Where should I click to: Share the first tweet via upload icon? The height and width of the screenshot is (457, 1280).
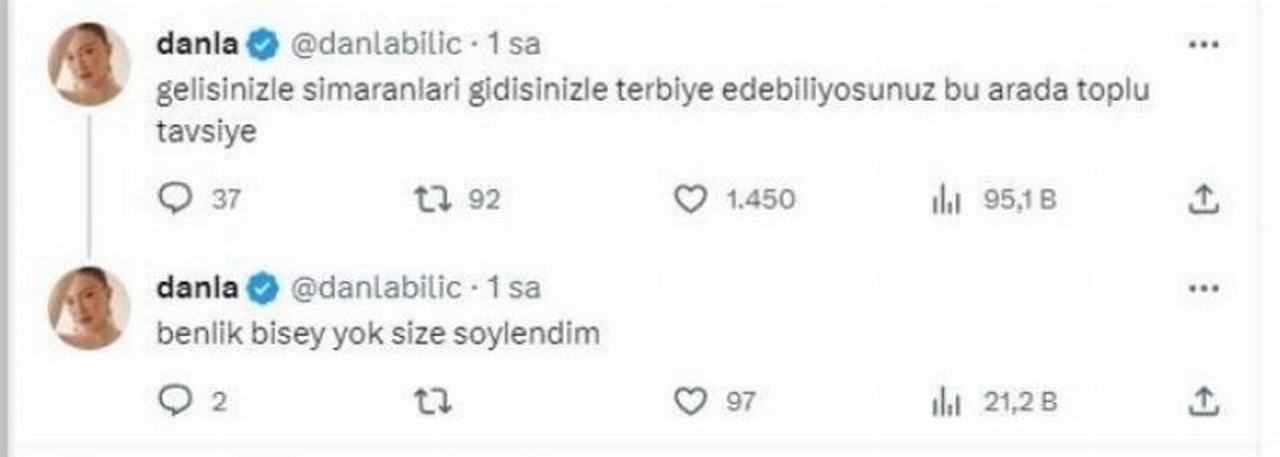click(1205, 200)
